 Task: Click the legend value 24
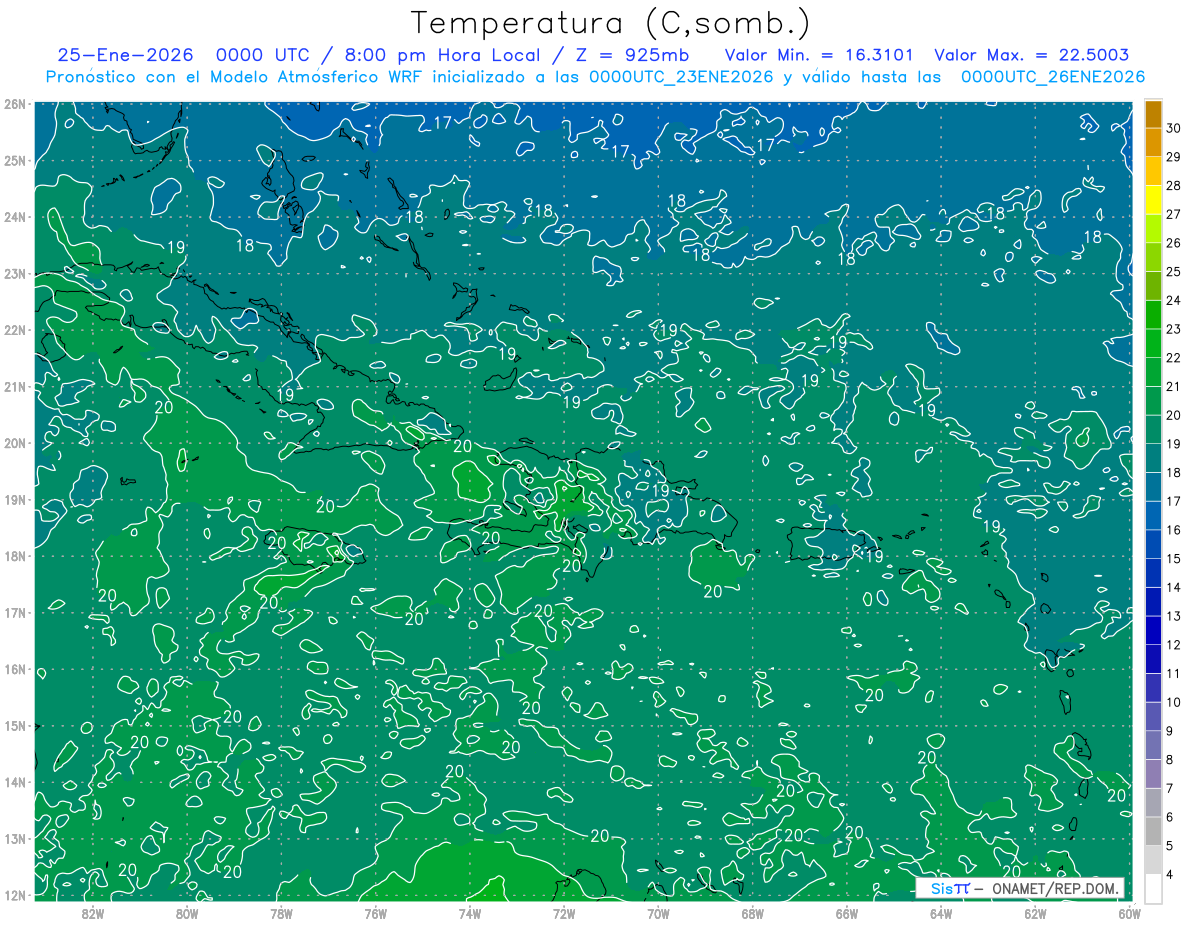click(x=1174, y=300)
